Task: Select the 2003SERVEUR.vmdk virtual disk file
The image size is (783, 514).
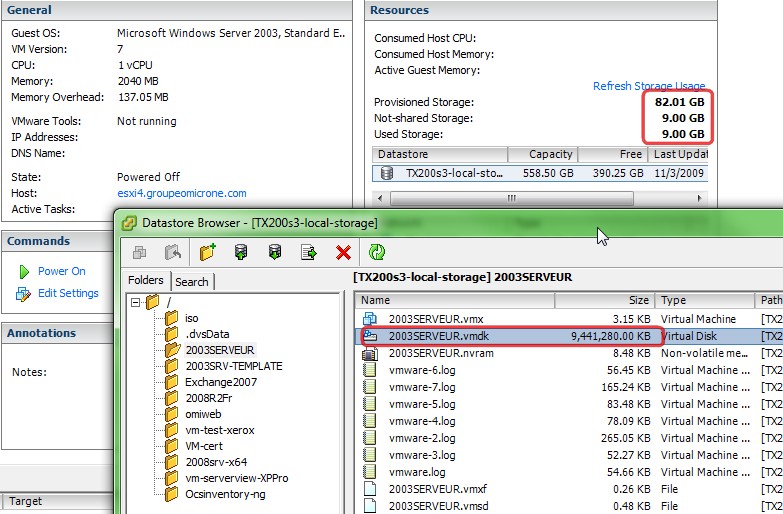Action: (432, 336)
